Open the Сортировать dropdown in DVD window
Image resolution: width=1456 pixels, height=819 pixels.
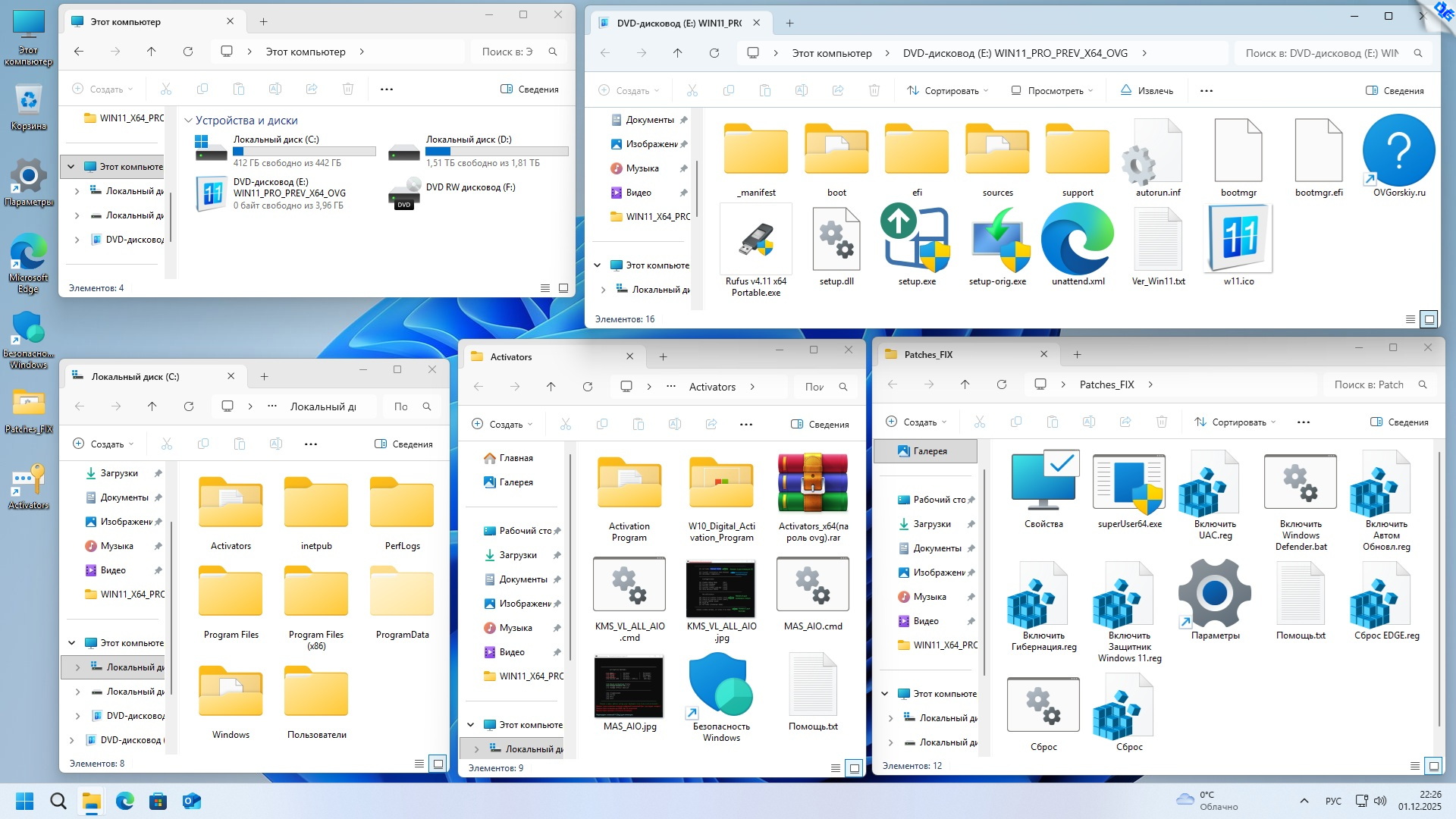948,91
